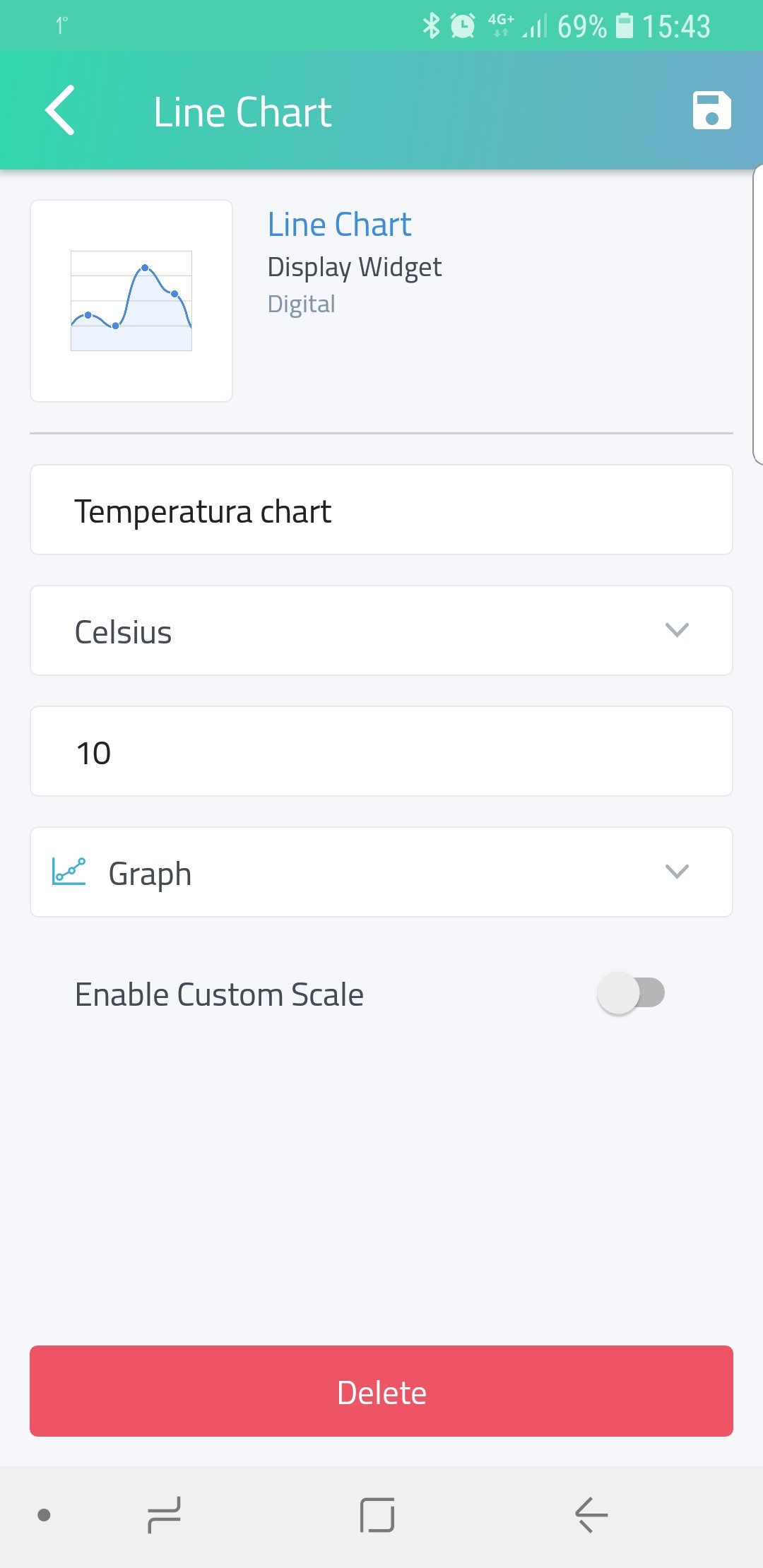Tap the Bluetooth status icon
This screenshot has width=763, height=1568.
pos(430,26)
